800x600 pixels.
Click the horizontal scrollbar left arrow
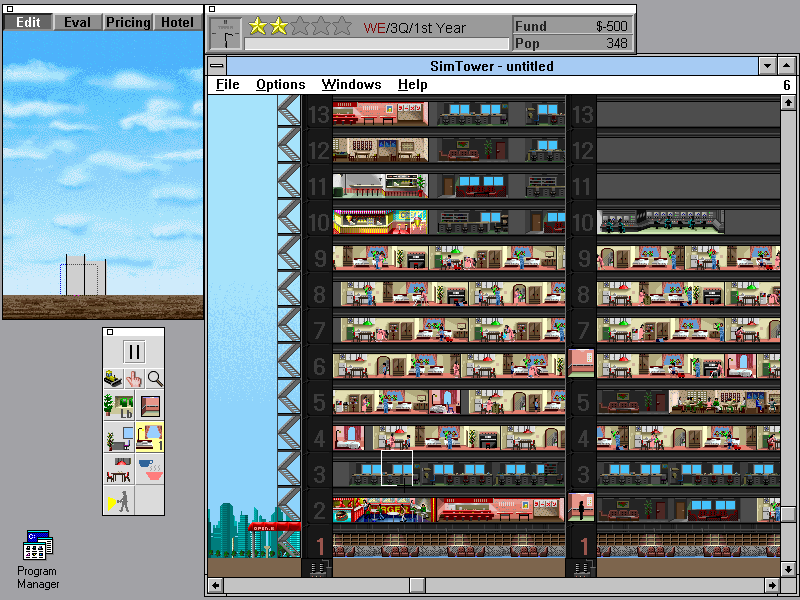[x=216, y=585]
